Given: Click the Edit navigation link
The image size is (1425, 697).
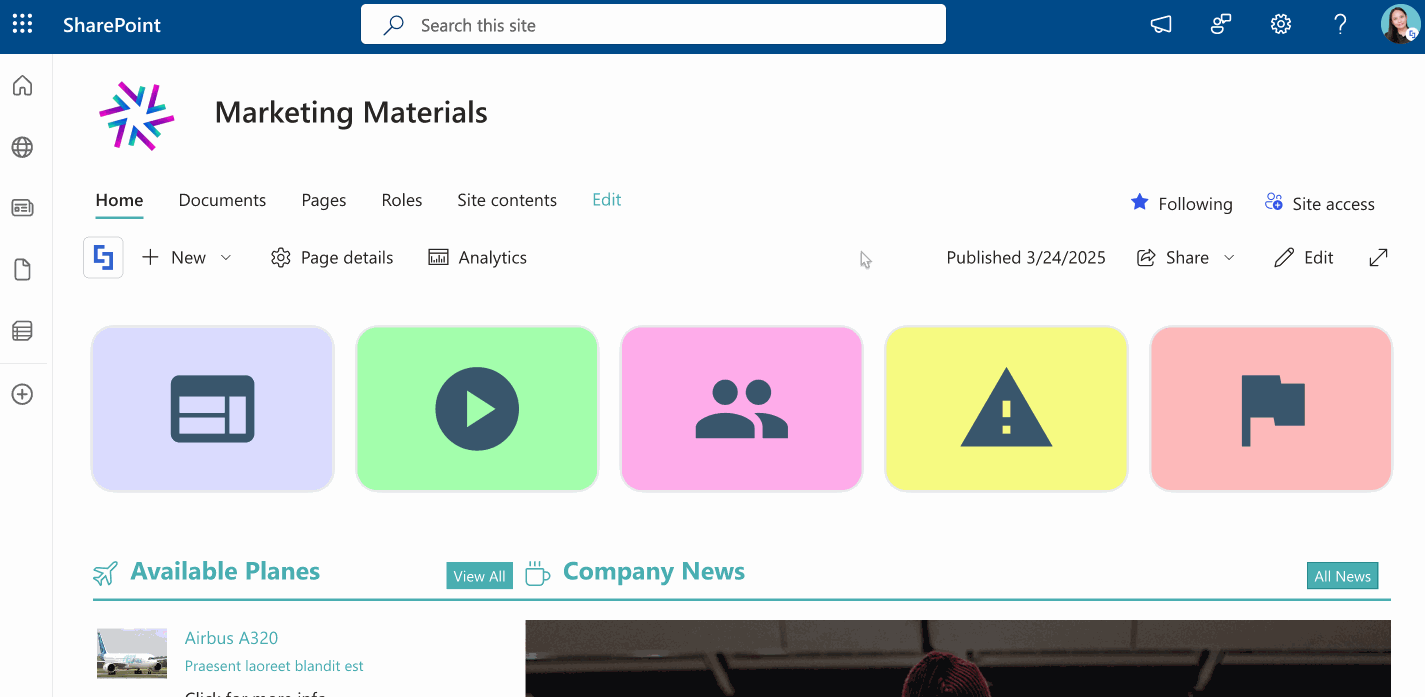Looking at the screenshot, I should pyautogui.click(x=606, y=200).
